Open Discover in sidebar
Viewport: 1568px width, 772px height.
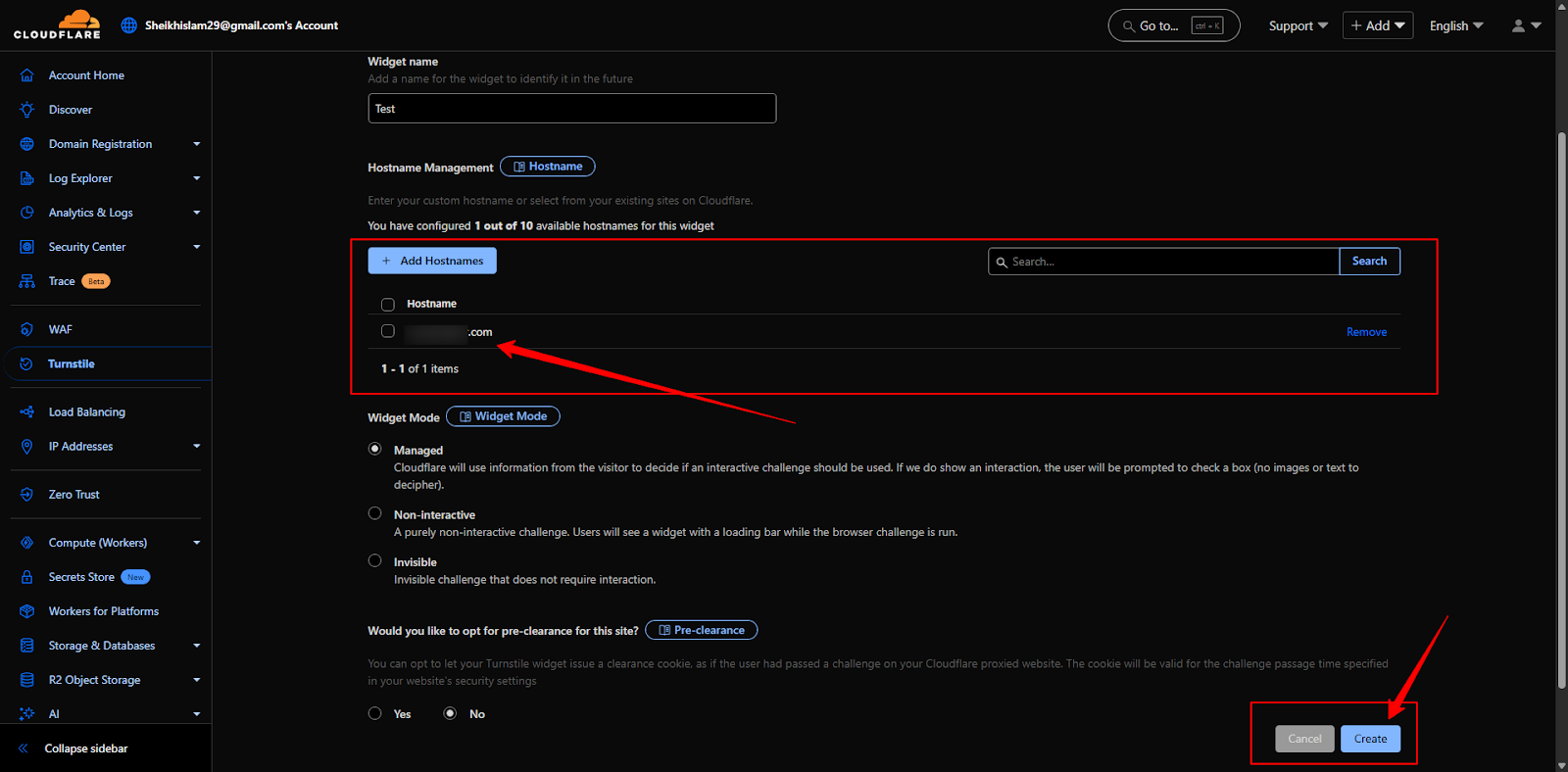(x=71, y=110)
